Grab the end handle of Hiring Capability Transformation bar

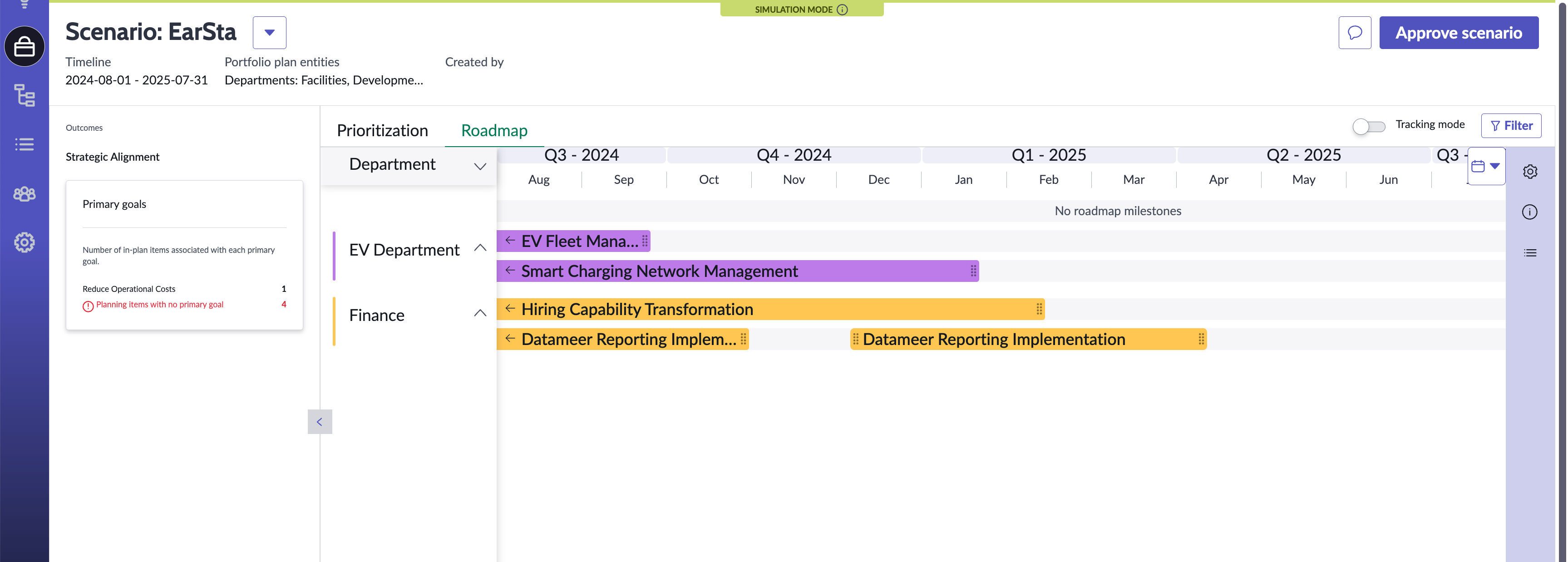coord(1039,309)
